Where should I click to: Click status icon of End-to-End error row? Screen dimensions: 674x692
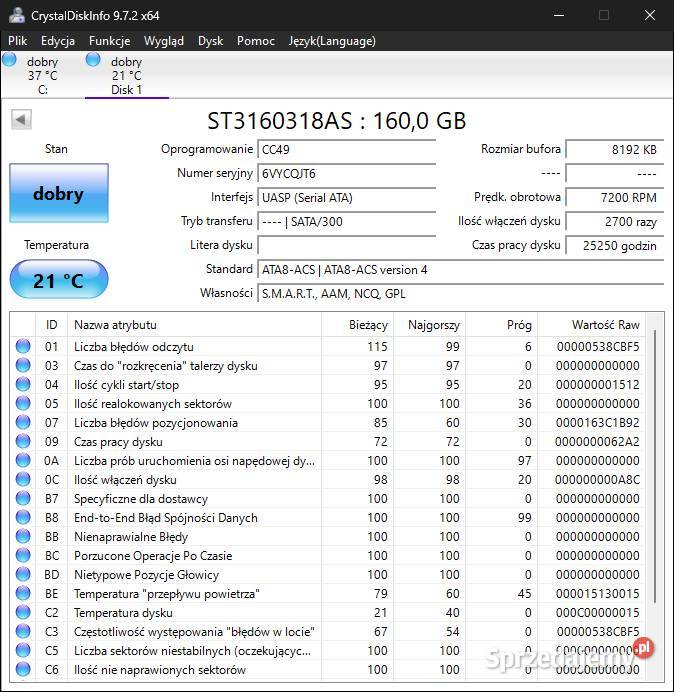tap(23, 518)
